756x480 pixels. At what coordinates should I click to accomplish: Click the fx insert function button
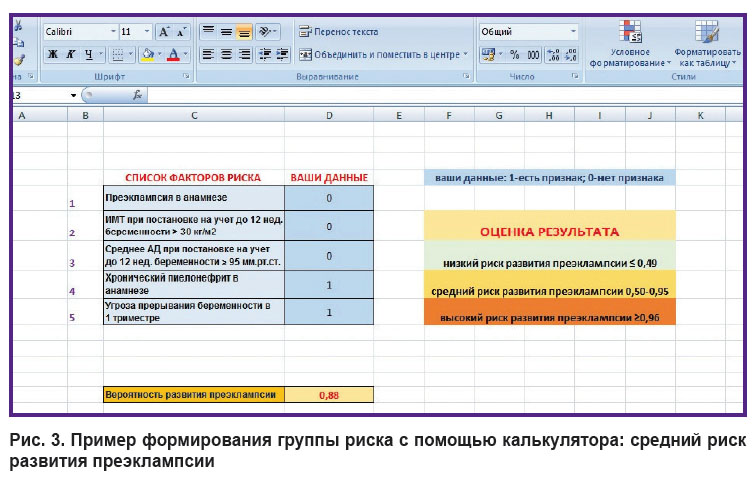coord(137,95)
